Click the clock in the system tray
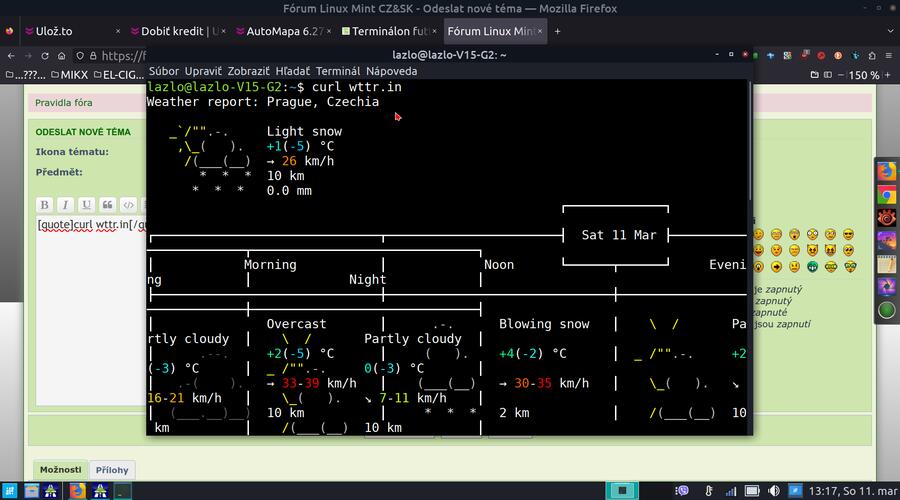900x500 pixels. tap(852, 491)
